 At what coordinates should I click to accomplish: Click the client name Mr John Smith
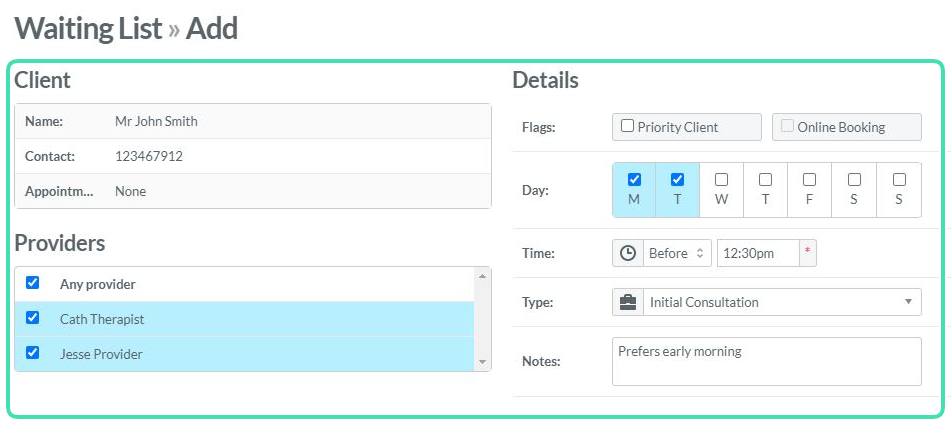[x=156, y=121]
